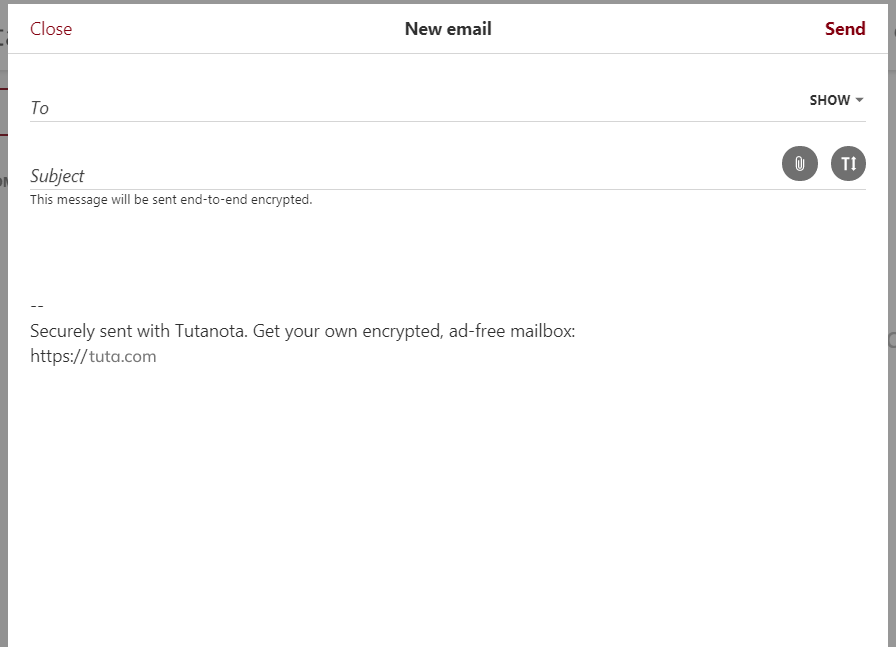The image size is (896, 647).
Task: Close the New email composer
Action: [x=50, y=29]
